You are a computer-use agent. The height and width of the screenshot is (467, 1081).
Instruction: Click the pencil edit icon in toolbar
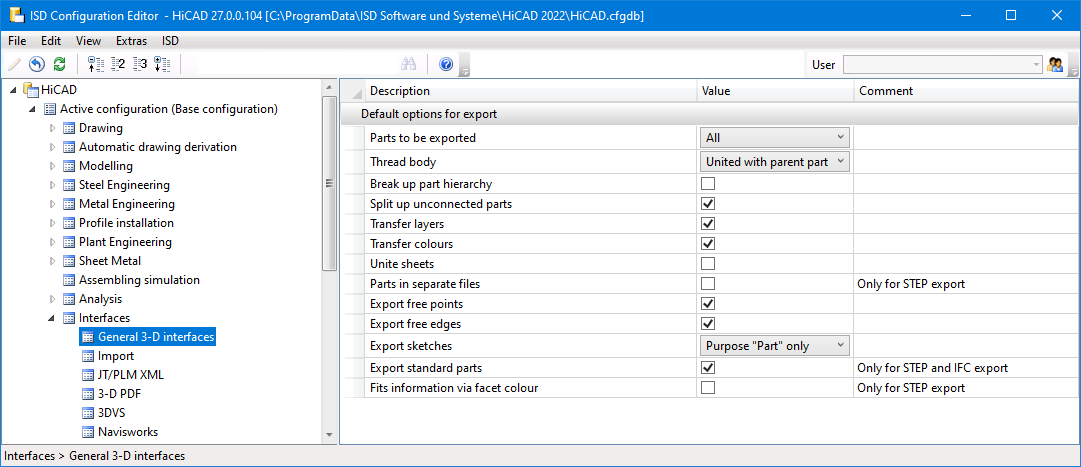coord(14,64)
